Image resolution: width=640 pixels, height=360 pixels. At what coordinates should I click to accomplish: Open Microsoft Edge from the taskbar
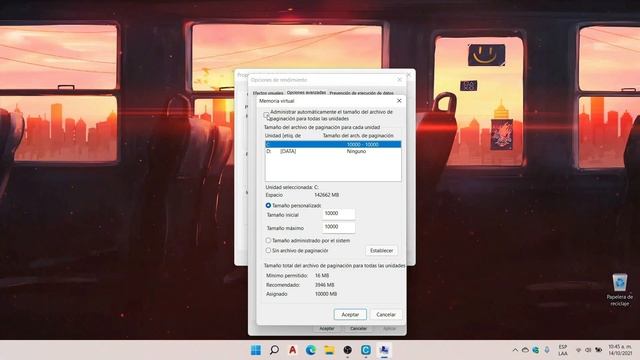(311, 350)
